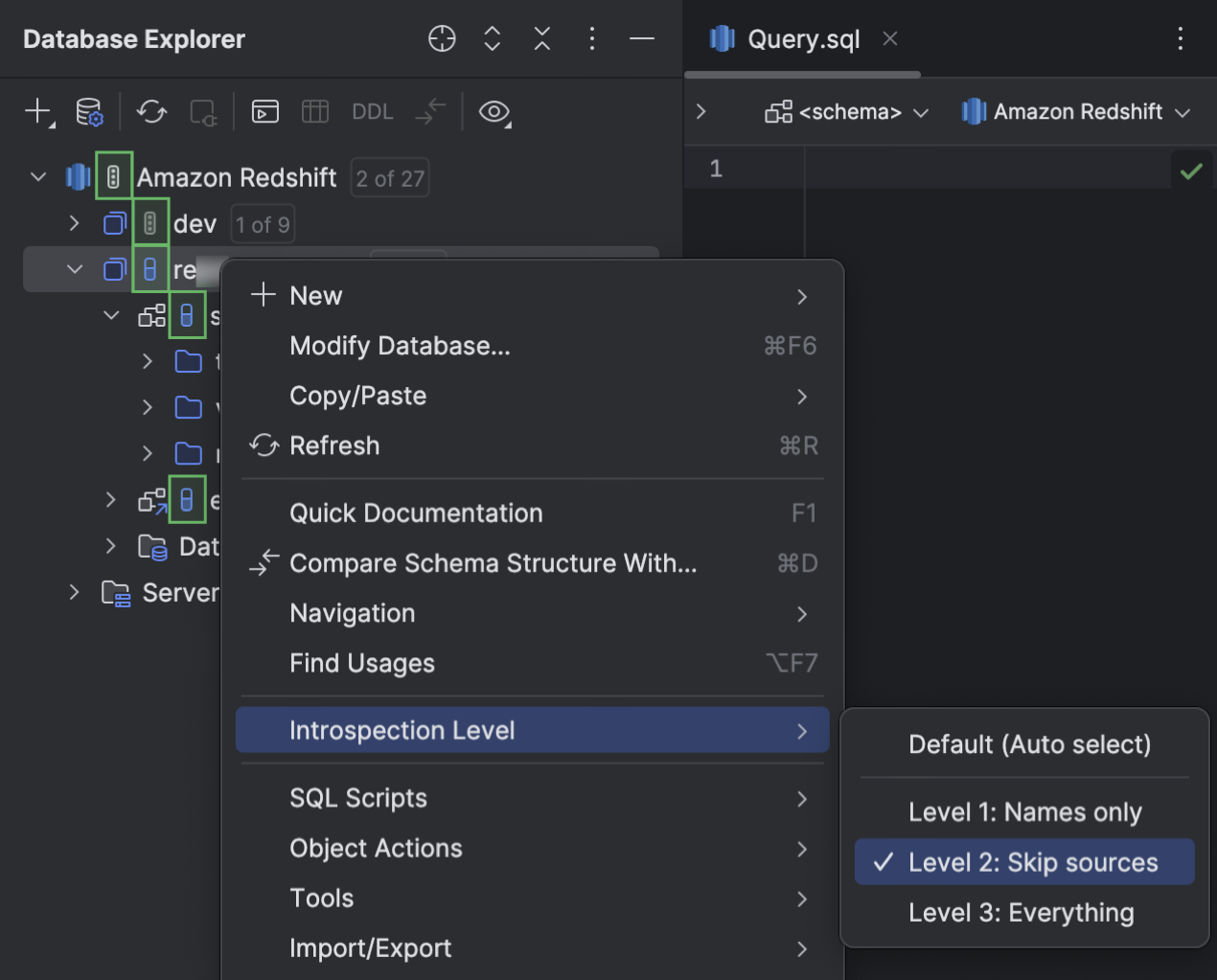Click the New data source plus icon
Screen dimensions: 1217x980
point(37,111)
